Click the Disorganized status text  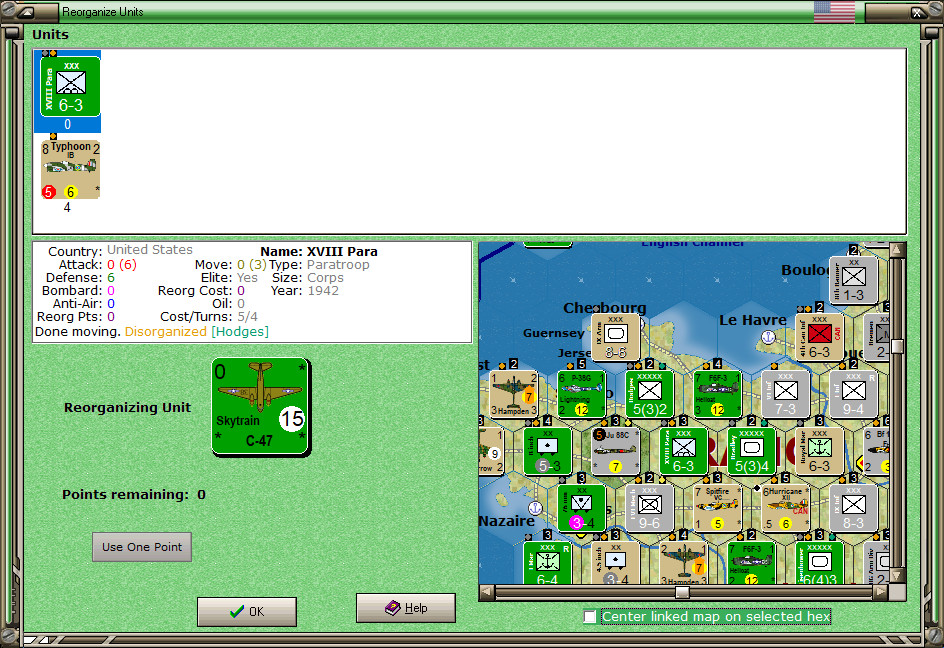tap(166, 331)
